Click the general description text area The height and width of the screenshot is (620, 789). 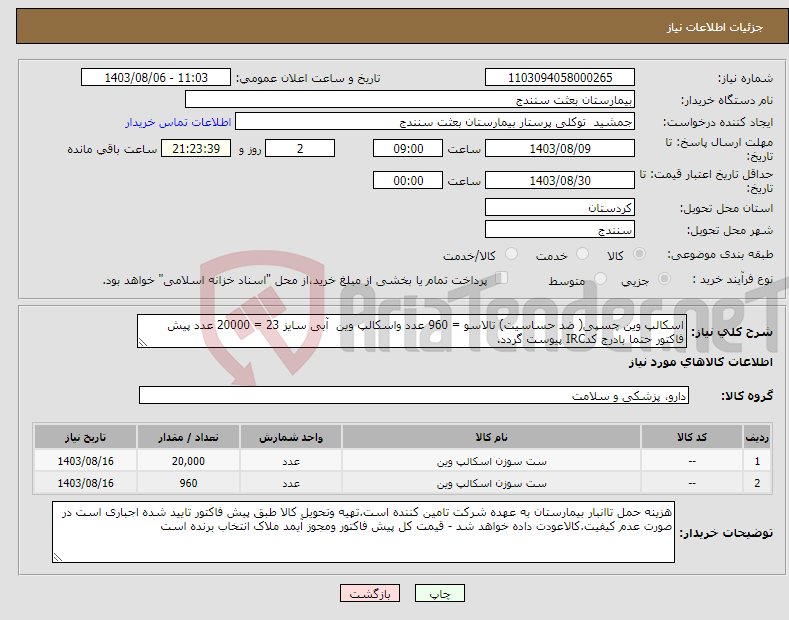412,331
